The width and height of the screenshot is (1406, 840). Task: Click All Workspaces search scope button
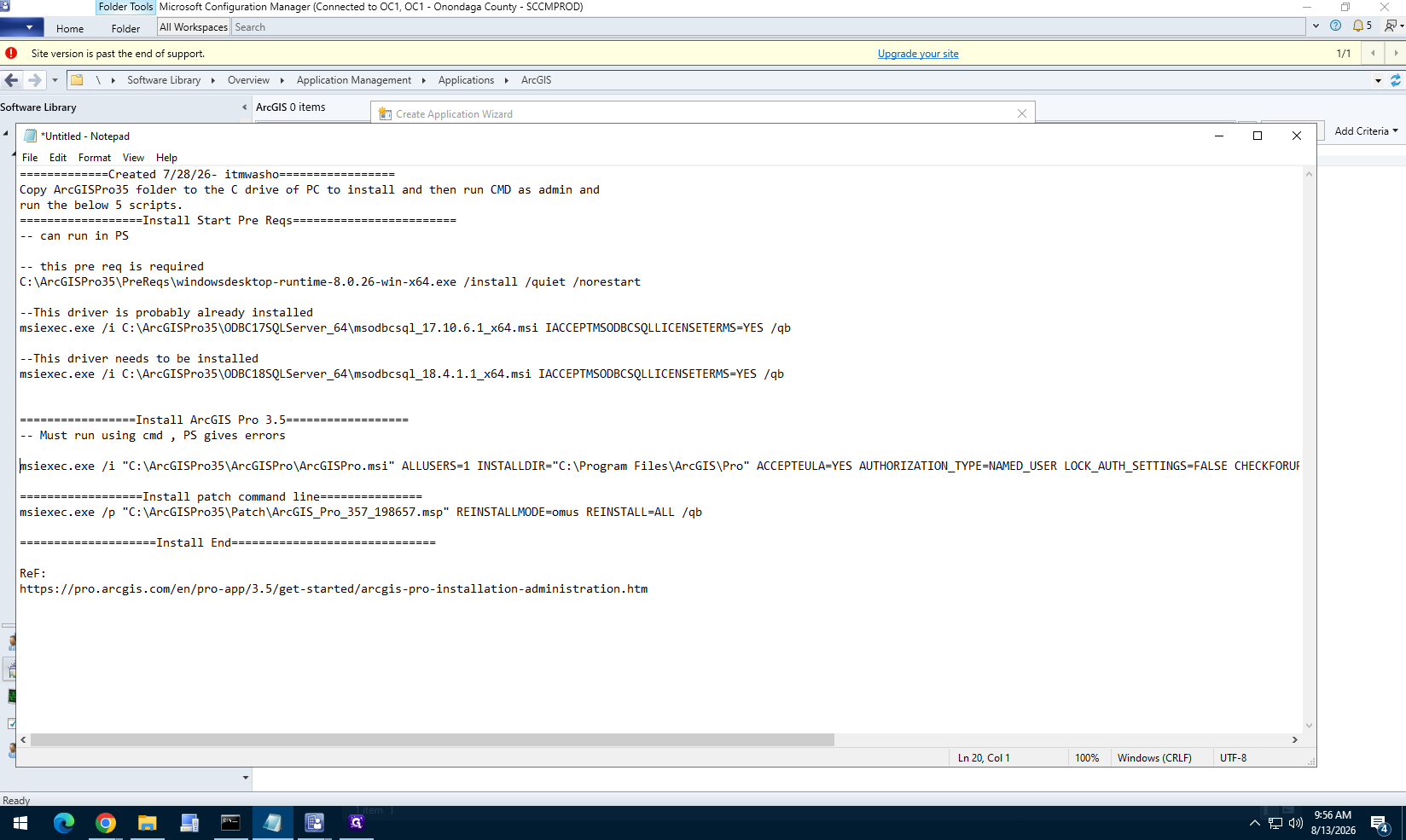pyautogui.click(x=194, y=27)
